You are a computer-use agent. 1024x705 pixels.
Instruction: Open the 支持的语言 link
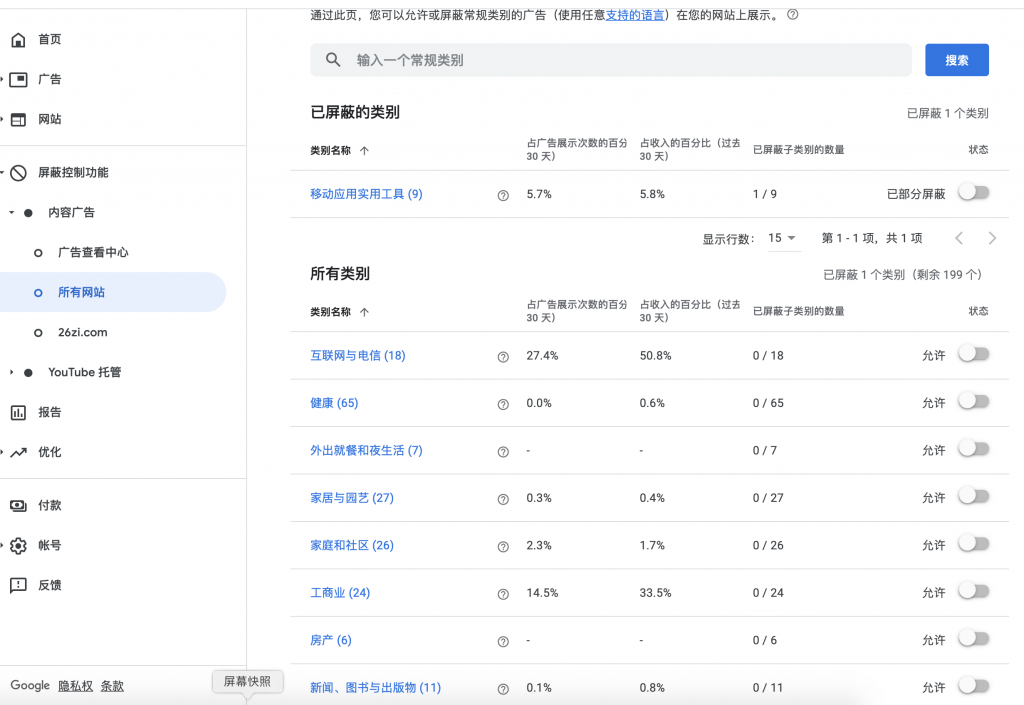(x=635, y=16)
